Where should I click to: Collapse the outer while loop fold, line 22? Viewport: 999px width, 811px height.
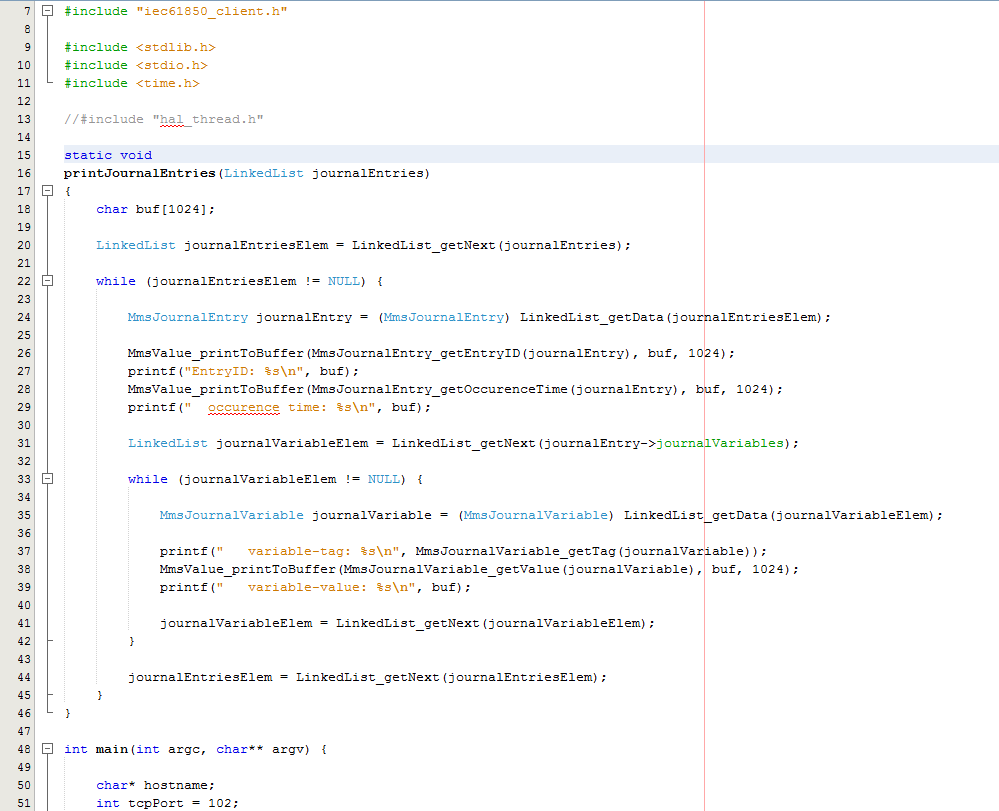tap(47, 280)
